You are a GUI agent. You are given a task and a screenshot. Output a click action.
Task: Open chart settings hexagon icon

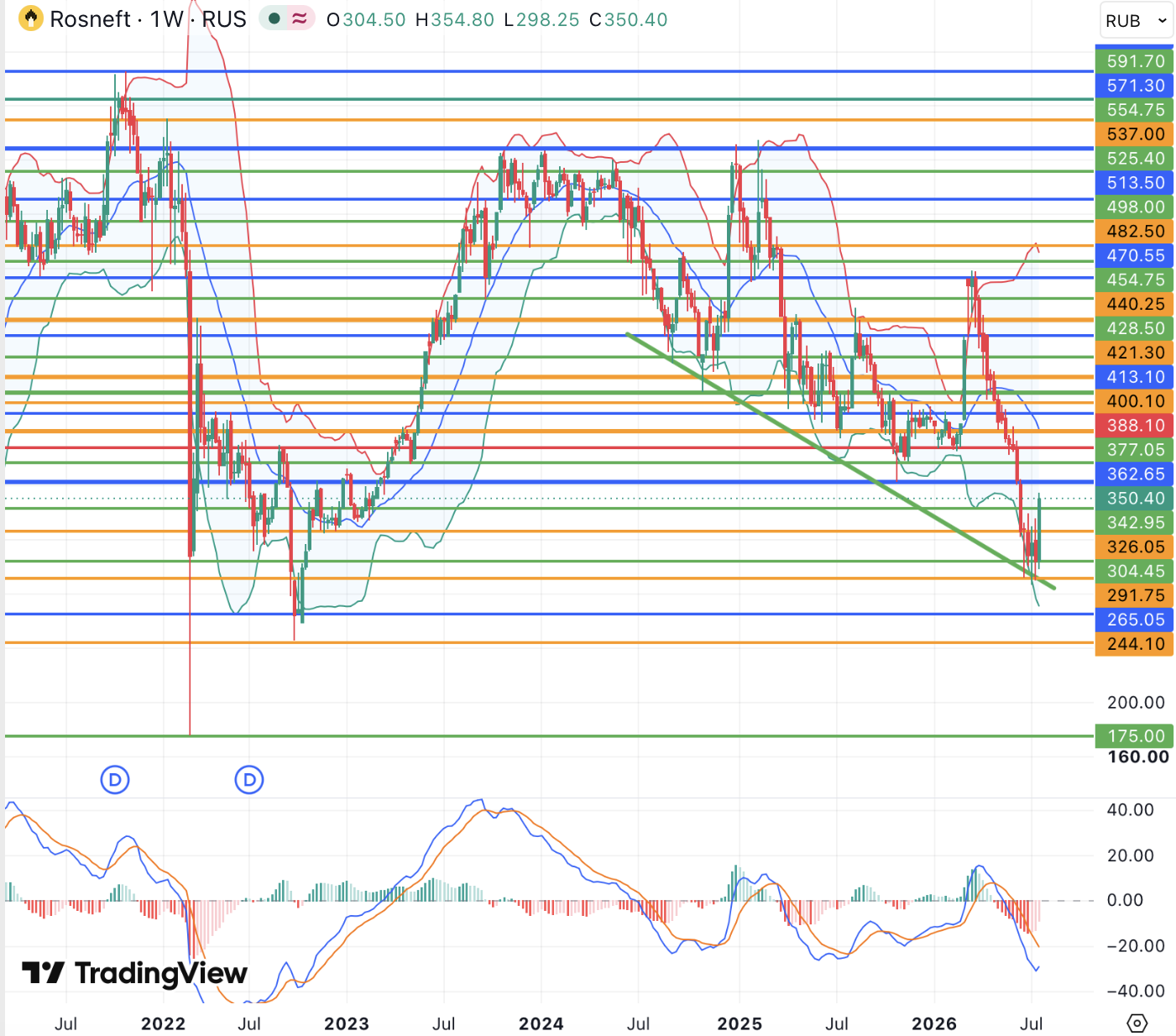(1137, 1023)
